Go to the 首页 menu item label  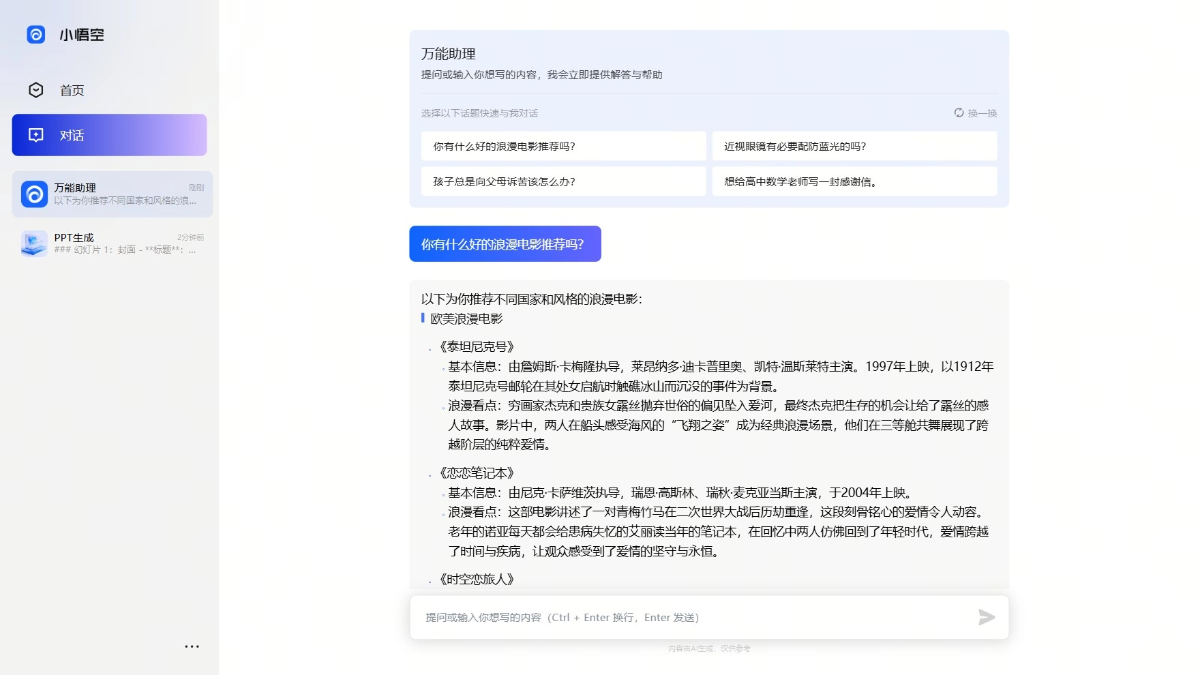pos(72,90)
